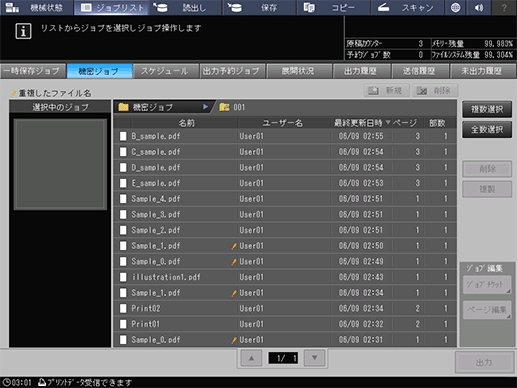Click the 新規 new folder button
The image size is (517, 388).
click(x=387, y=90)
